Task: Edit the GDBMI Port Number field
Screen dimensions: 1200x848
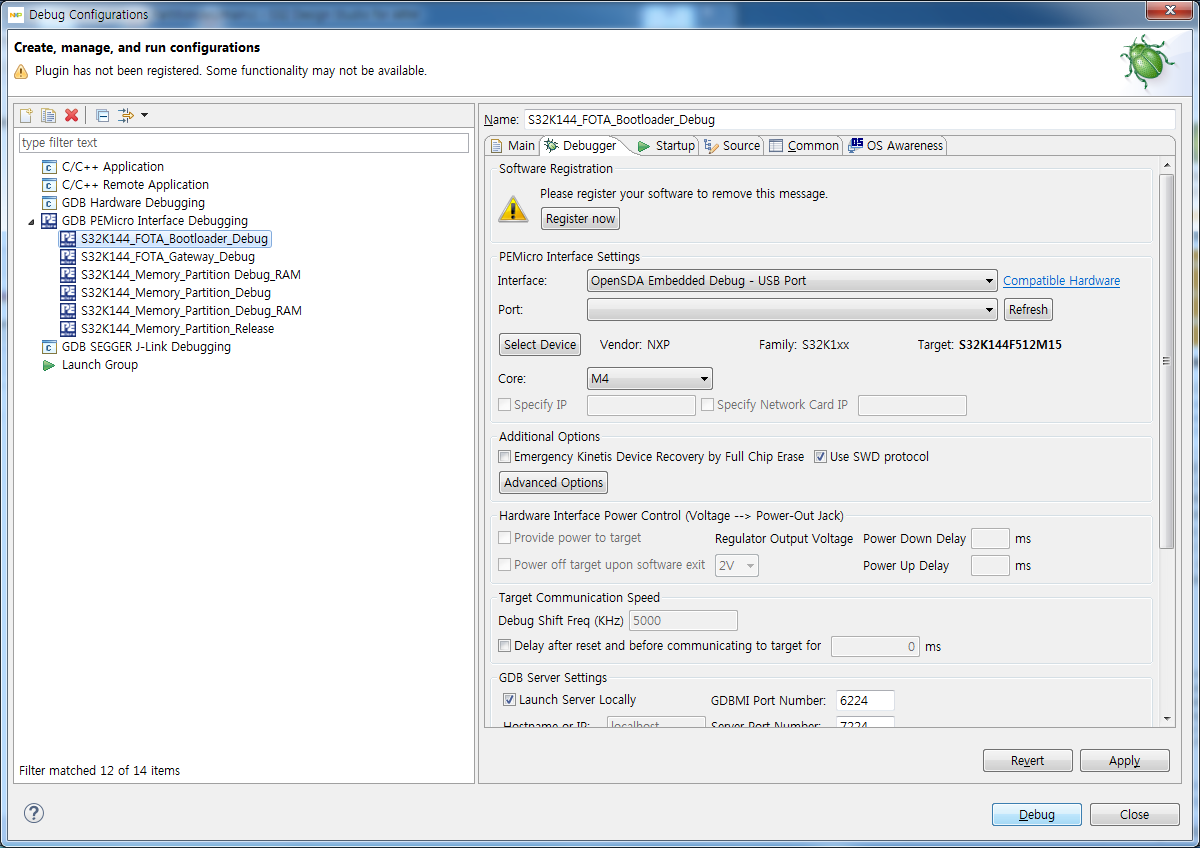Action: pos(864,700)
